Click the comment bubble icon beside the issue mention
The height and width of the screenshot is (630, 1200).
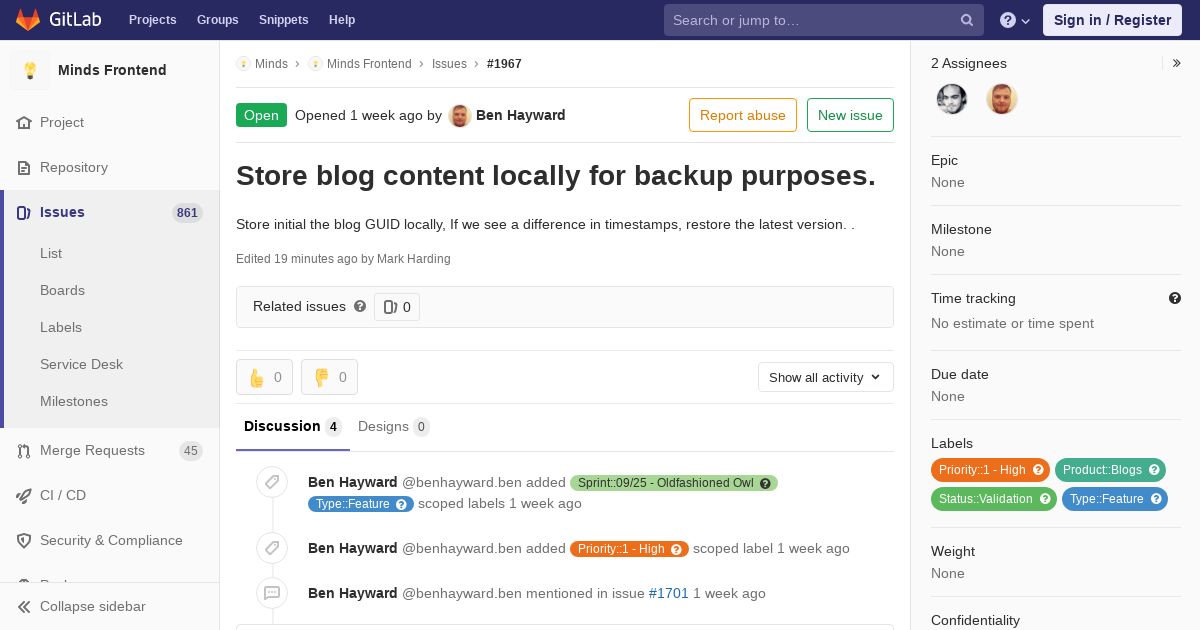pyautogui.click(x=272, y=593)
